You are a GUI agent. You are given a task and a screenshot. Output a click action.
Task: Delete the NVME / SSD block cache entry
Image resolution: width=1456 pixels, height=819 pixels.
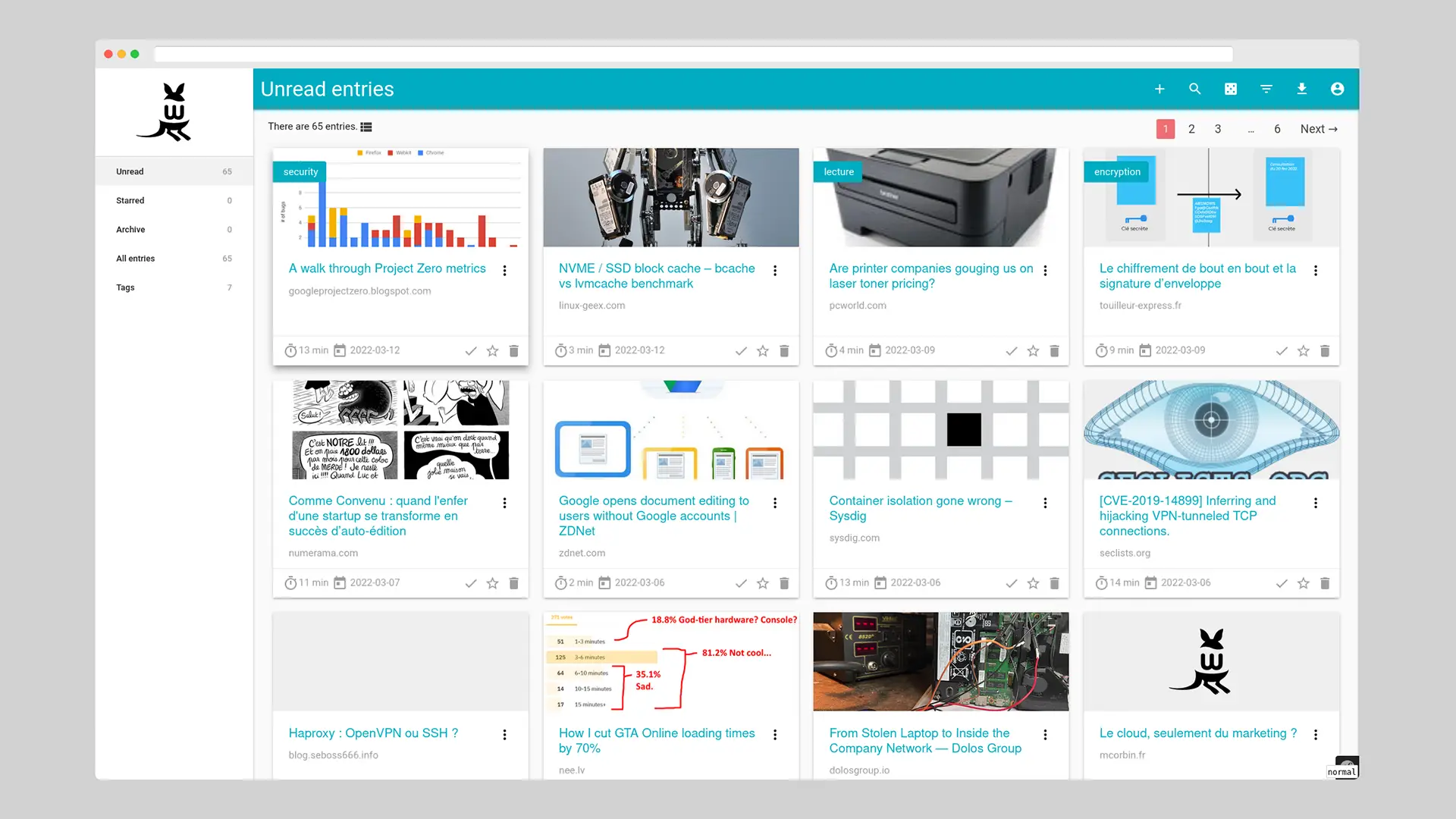(784, 350)
